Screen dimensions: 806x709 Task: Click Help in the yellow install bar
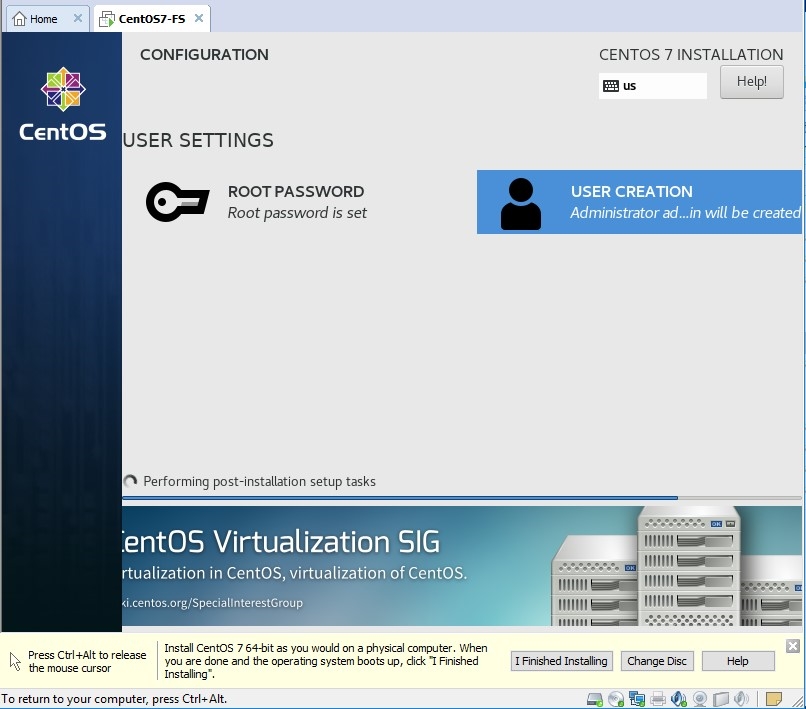tap(738, 661)
